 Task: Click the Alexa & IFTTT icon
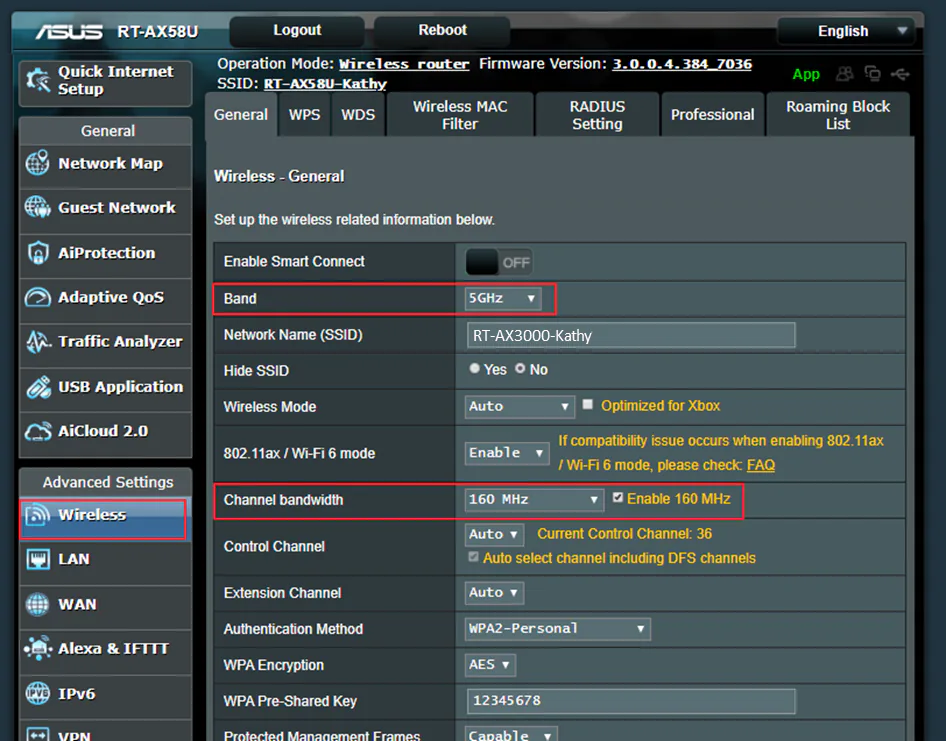(38, 648)
